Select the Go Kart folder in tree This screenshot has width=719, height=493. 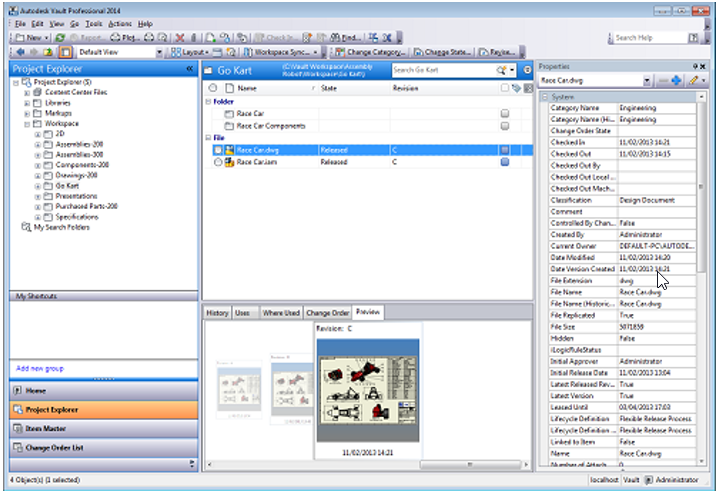pyautogui.click(x=67, y=186)
